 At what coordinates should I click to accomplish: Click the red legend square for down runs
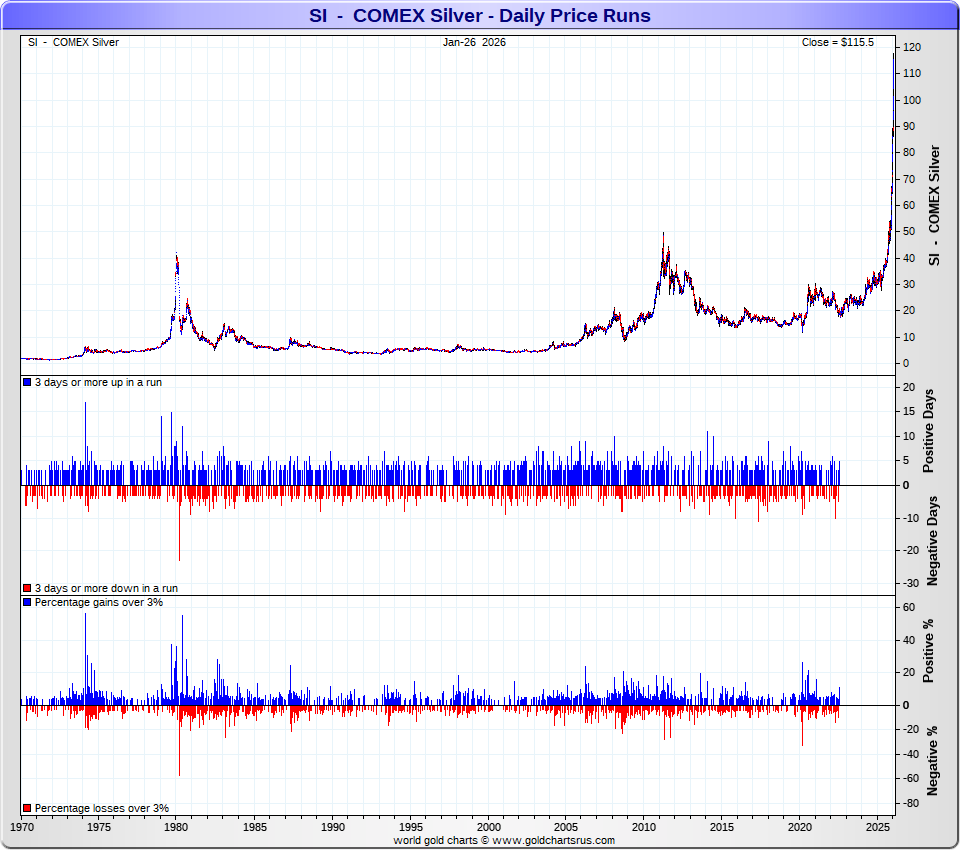coord(27,589)
